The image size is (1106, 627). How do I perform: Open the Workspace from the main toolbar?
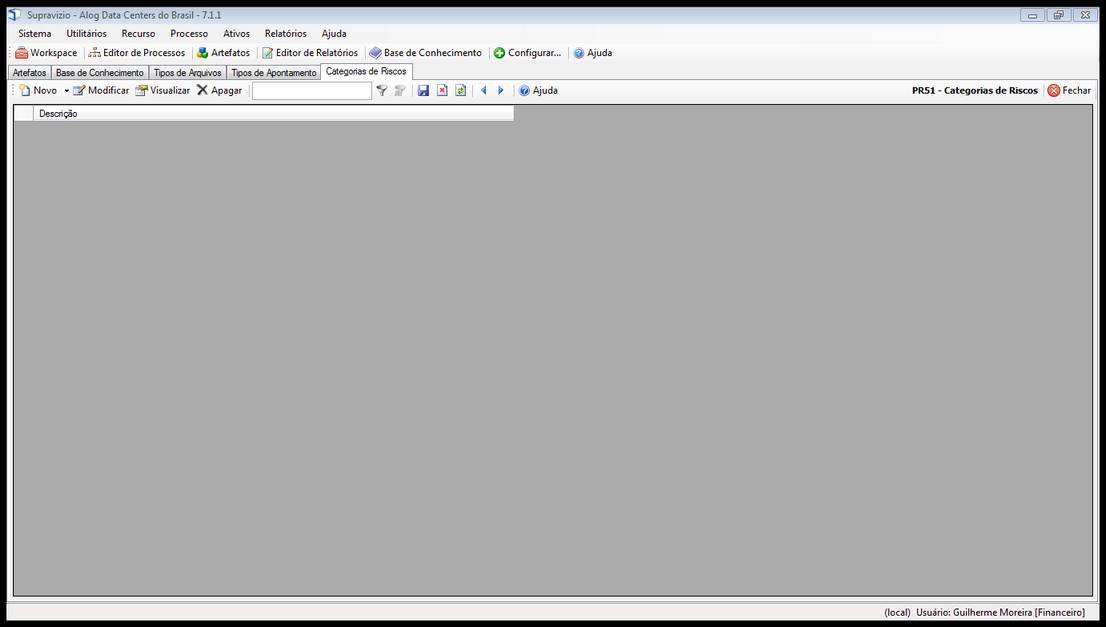(x=46, y=53)
